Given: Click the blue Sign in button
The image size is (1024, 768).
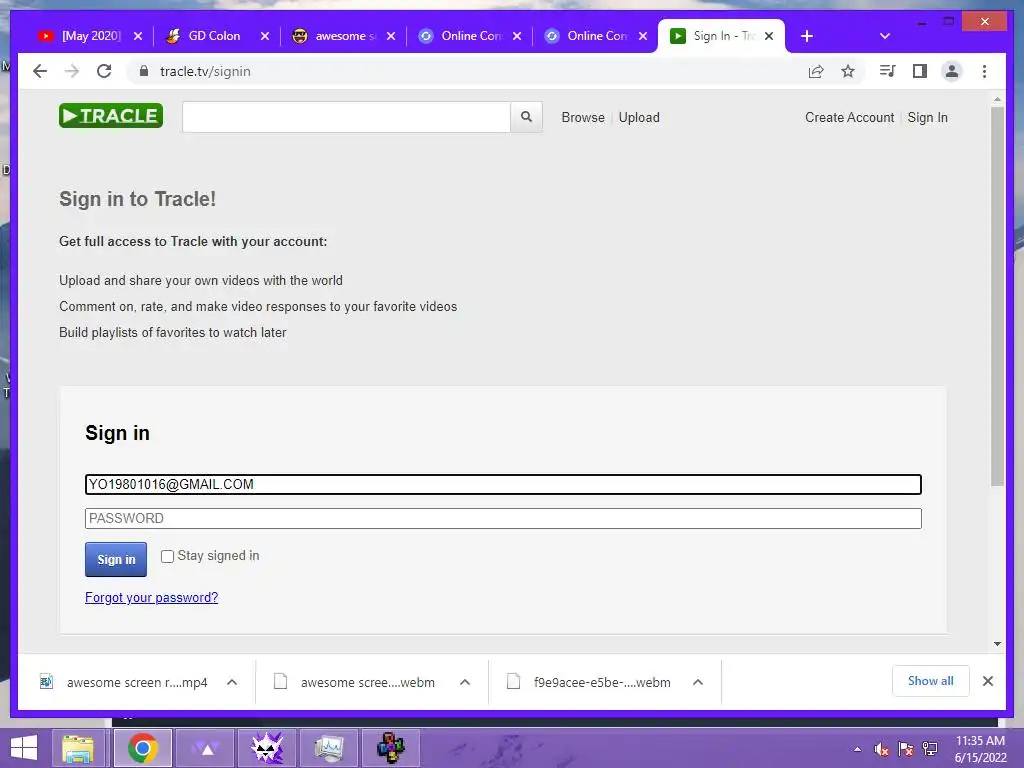Looking at the screenshot, I should coord(116,559).
